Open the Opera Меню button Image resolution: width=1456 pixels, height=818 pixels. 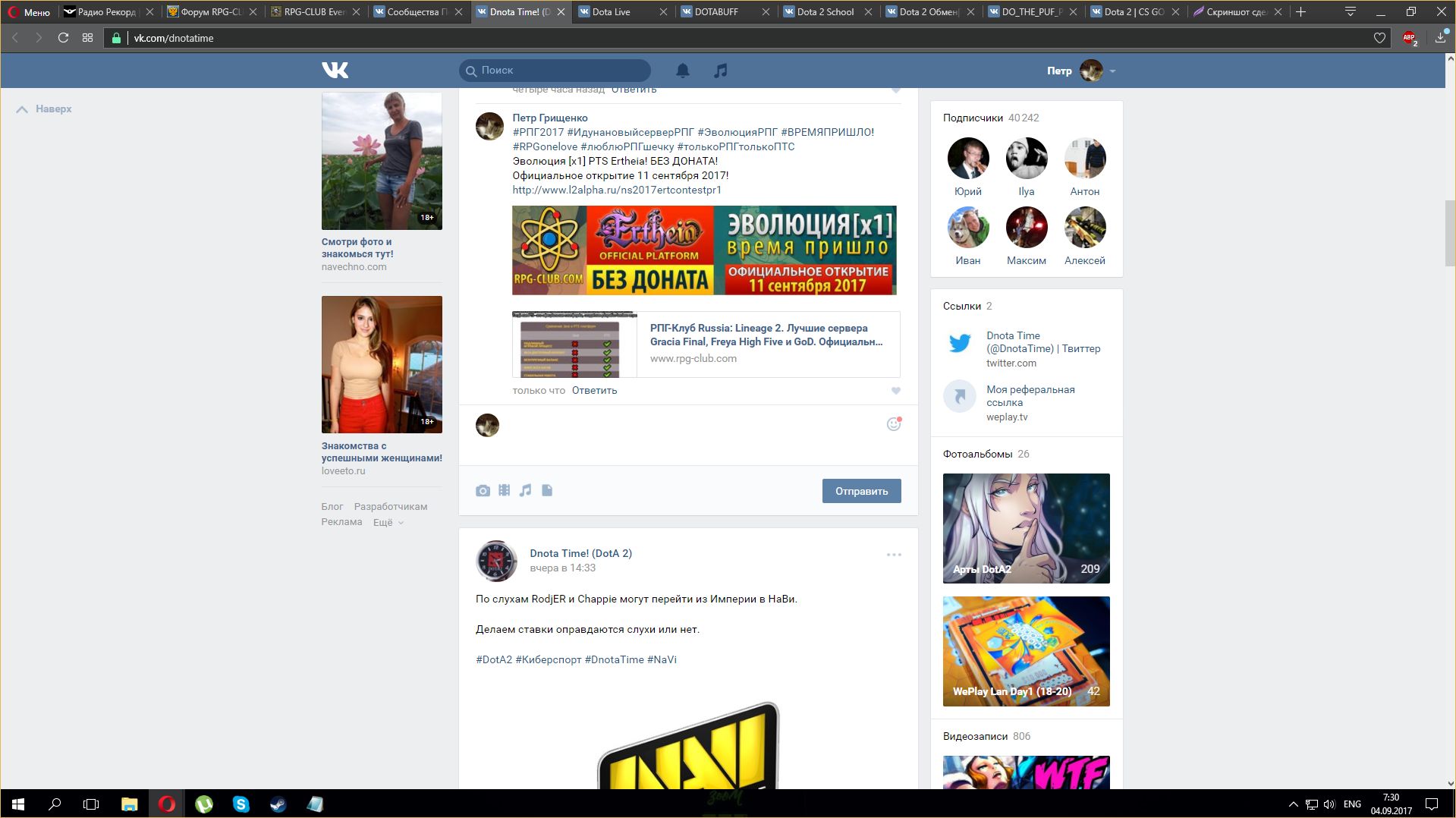point(29,12)
